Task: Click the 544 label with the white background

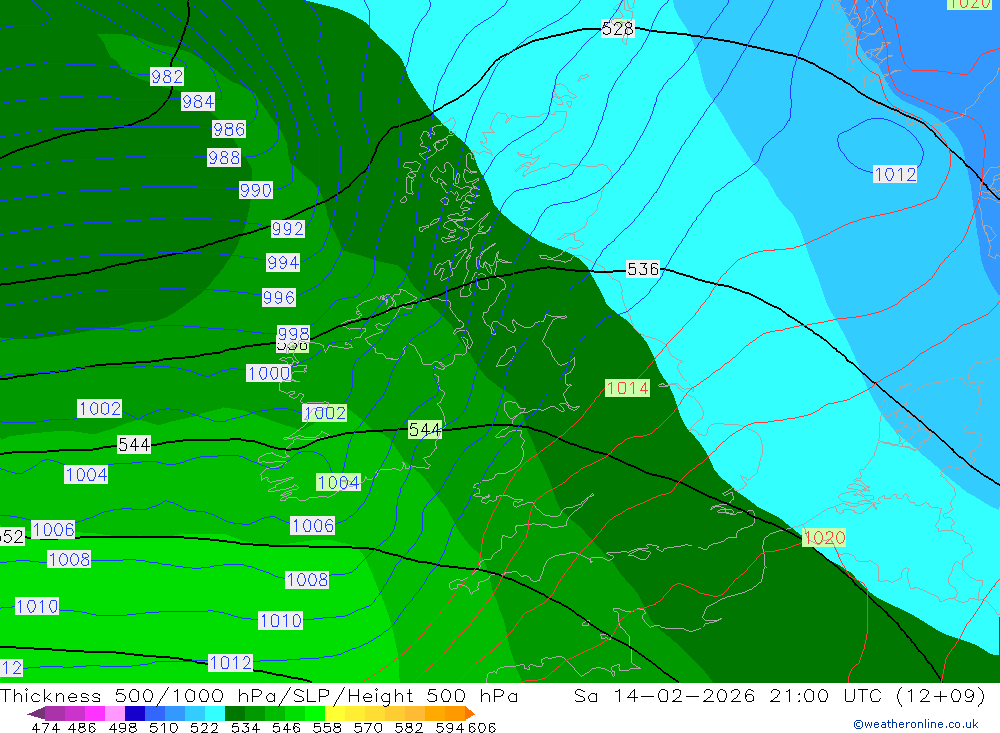Action: tap(134, 444)
